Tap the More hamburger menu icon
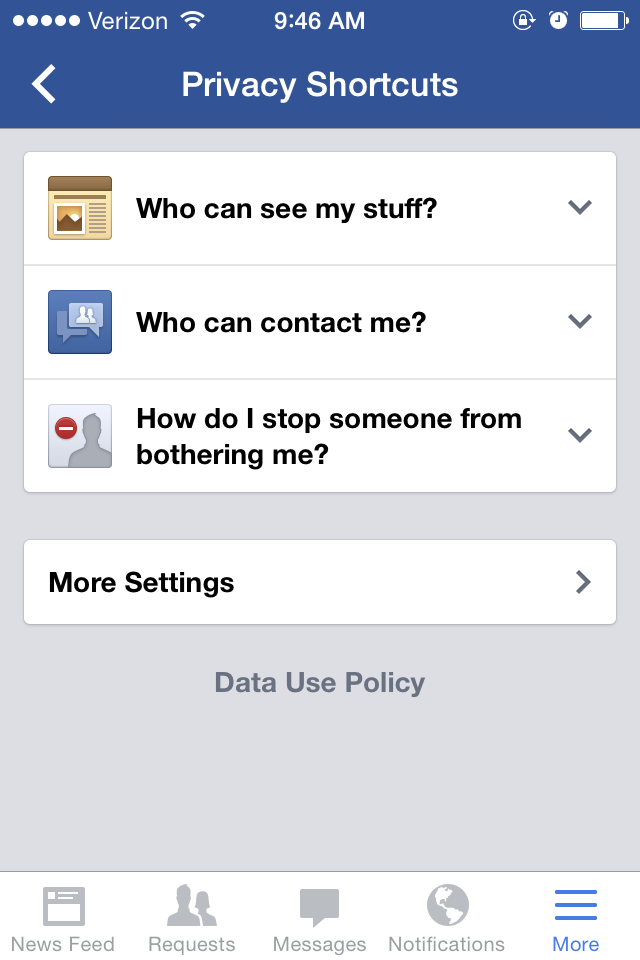 [576, 905]
